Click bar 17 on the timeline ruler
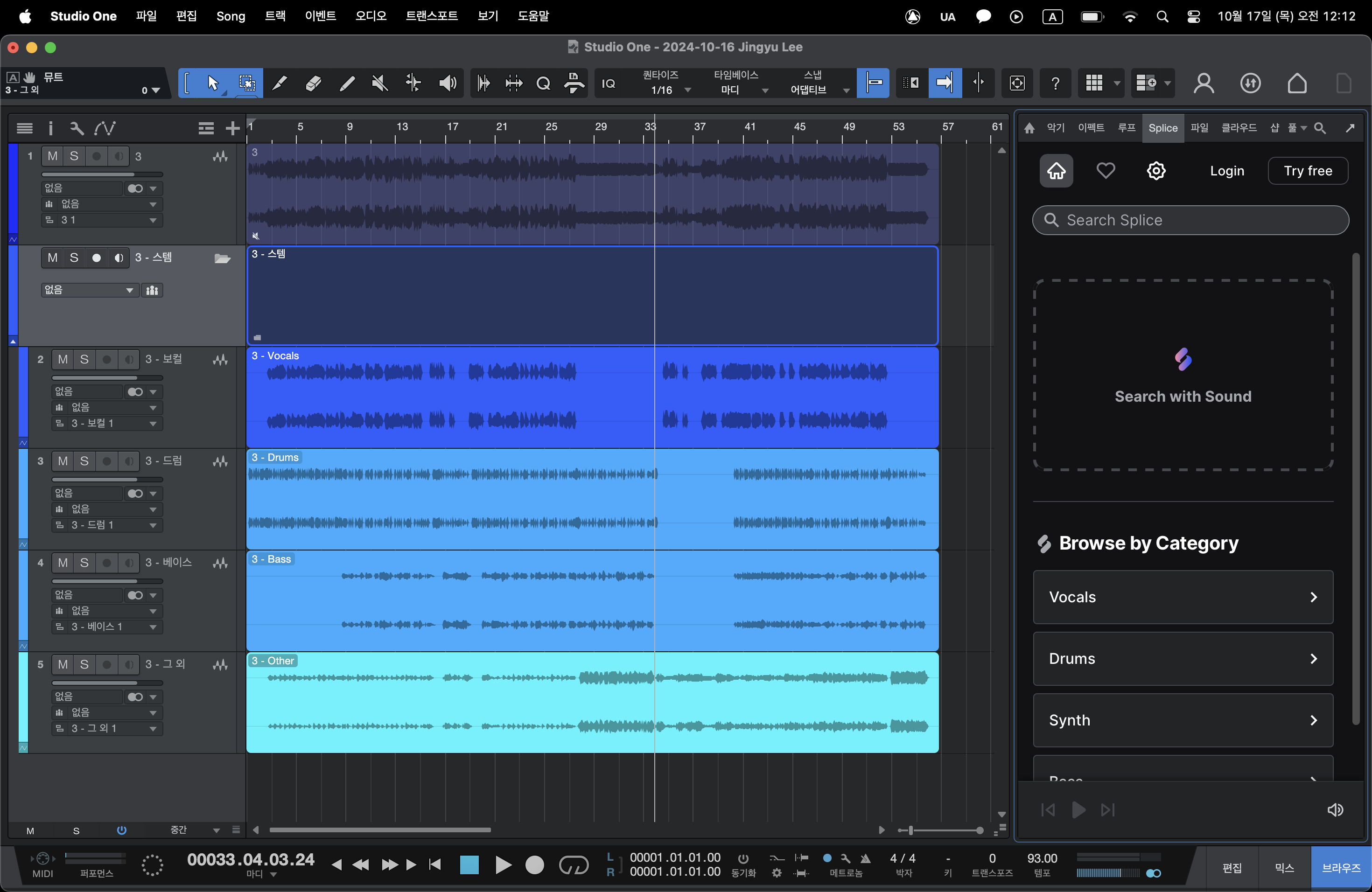 (453, 127)
